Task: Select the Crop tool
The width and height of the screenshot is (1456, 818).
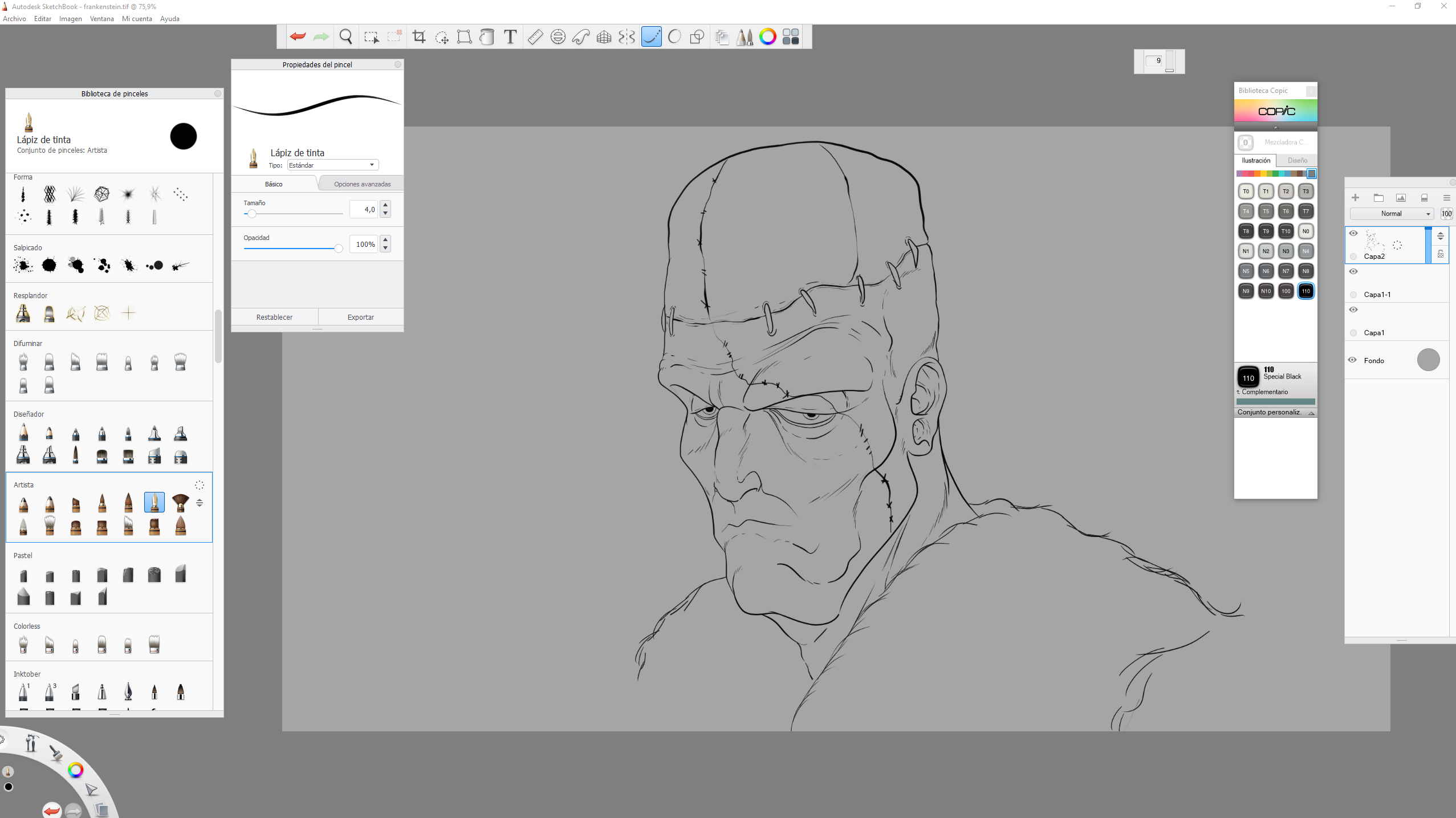Action: point(419,36)
